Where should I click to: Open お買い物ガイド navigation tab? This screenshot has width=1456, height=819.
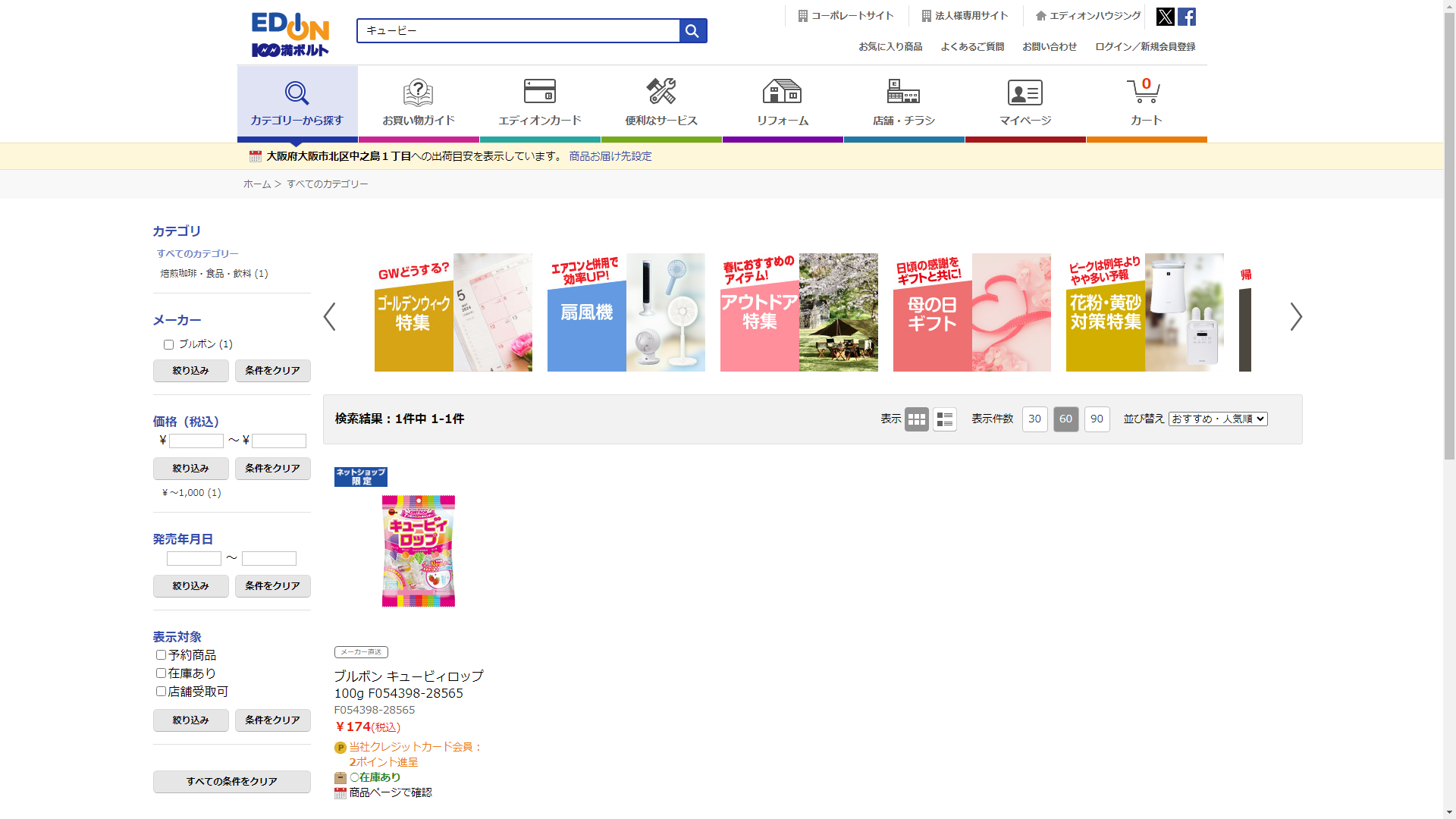coord(418,102)
